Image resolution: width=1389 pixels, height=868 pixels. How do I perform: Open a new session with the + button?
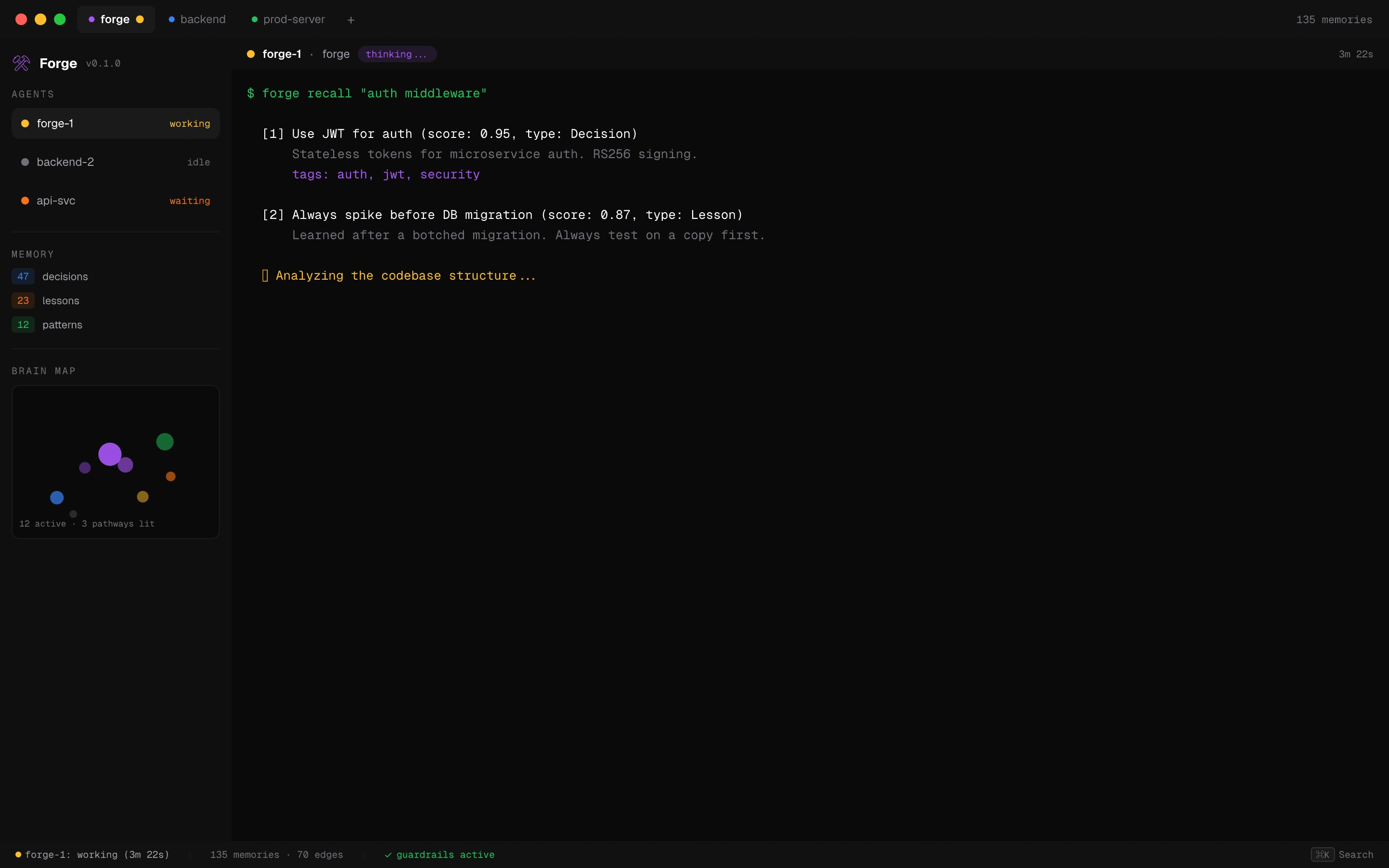coord(350,19)
